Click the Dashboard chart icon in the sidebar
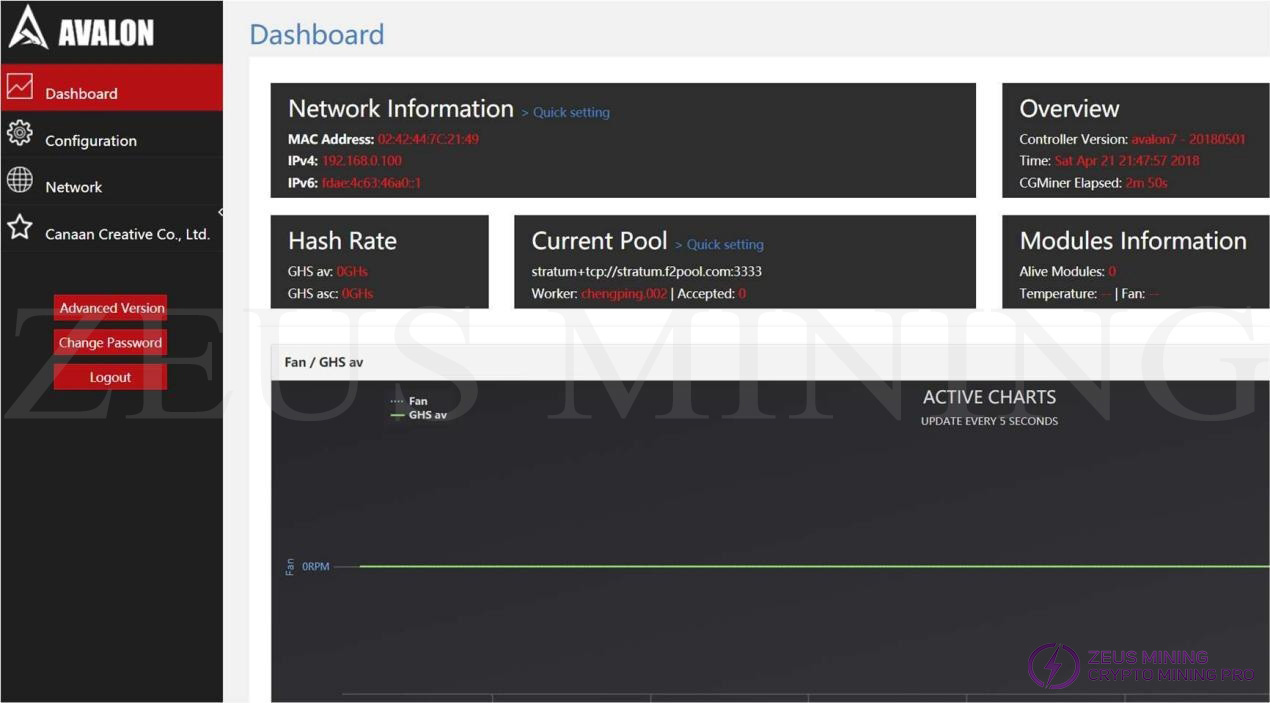The height and width of the screenshot is (703, 1270). (20, 87)
